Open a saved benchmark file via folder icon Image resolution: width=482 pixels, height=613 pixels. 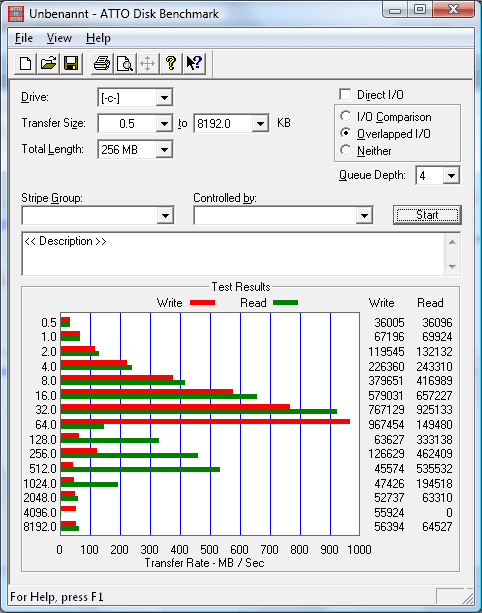(48, 63)
